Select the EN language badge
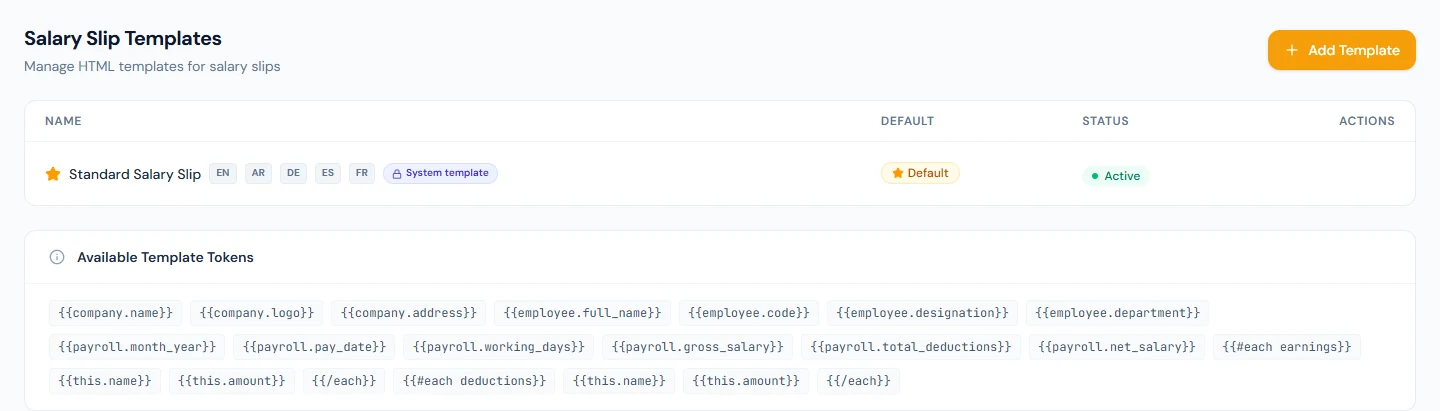The width and height of the screenshot is (1440, 411). coord(222,173)
